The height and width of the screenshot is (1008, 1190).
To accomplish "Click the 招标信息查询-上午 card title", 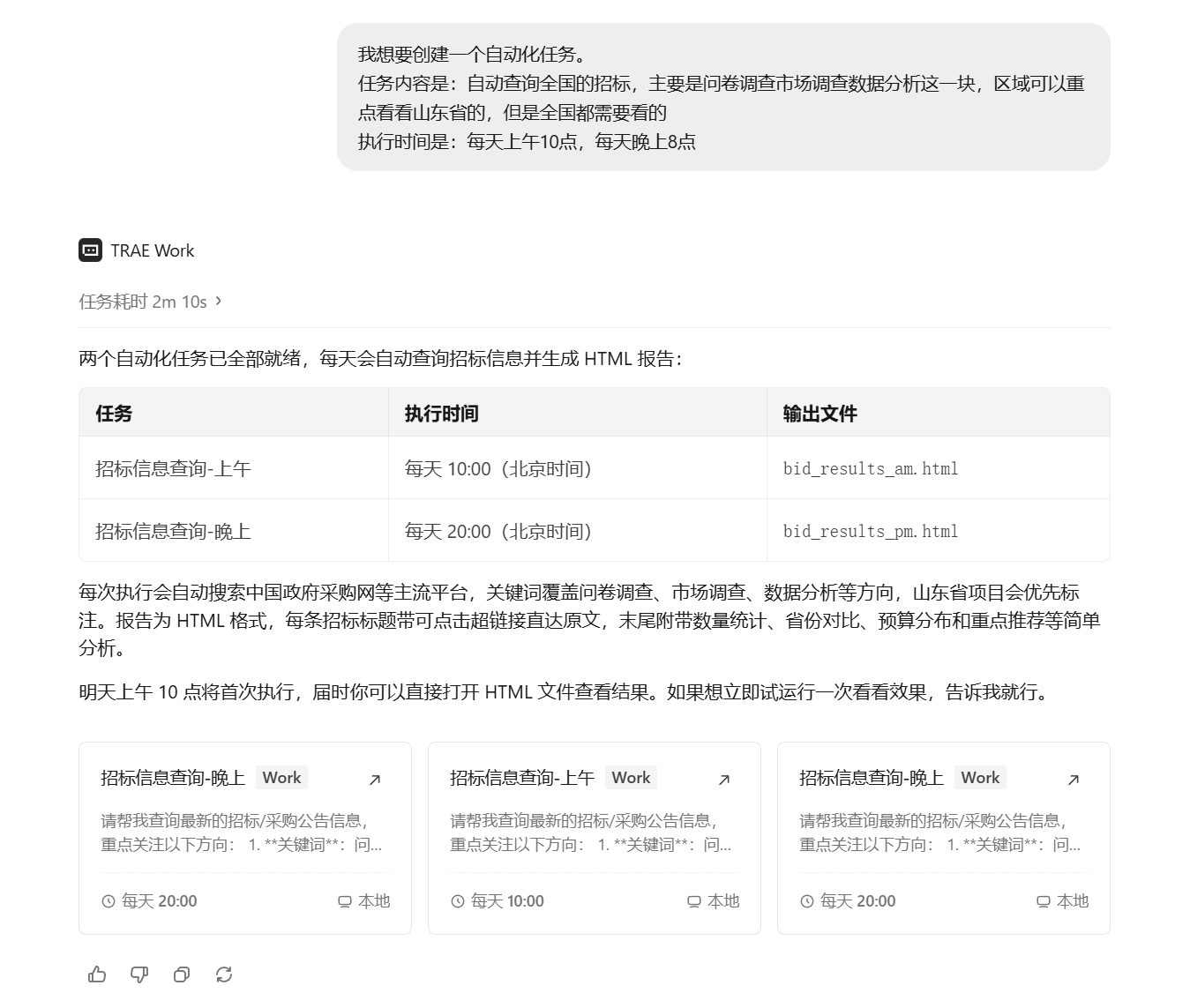I will [522, 777].
